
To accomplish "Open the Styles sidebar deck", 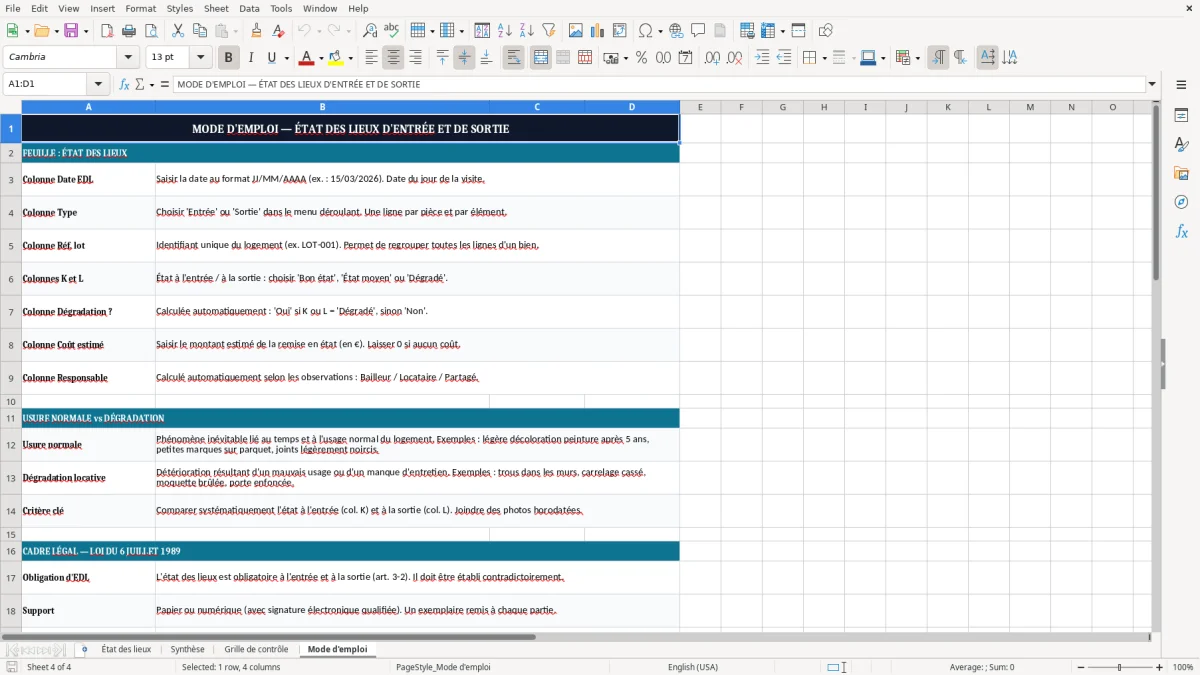I will [x=1181, y=144].
